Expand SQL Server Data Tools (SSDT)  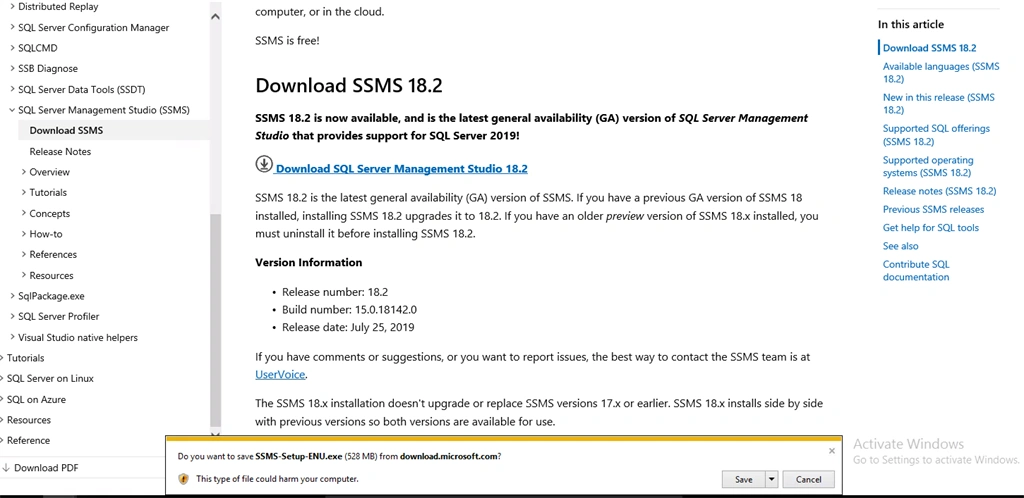point(12,89)
